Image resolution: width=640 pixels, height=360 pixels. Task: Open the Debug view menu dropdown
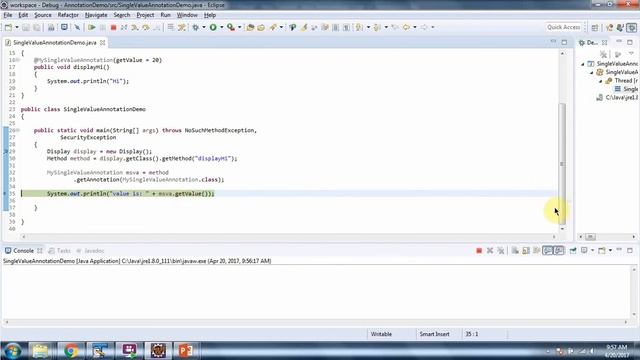[631, 54]
